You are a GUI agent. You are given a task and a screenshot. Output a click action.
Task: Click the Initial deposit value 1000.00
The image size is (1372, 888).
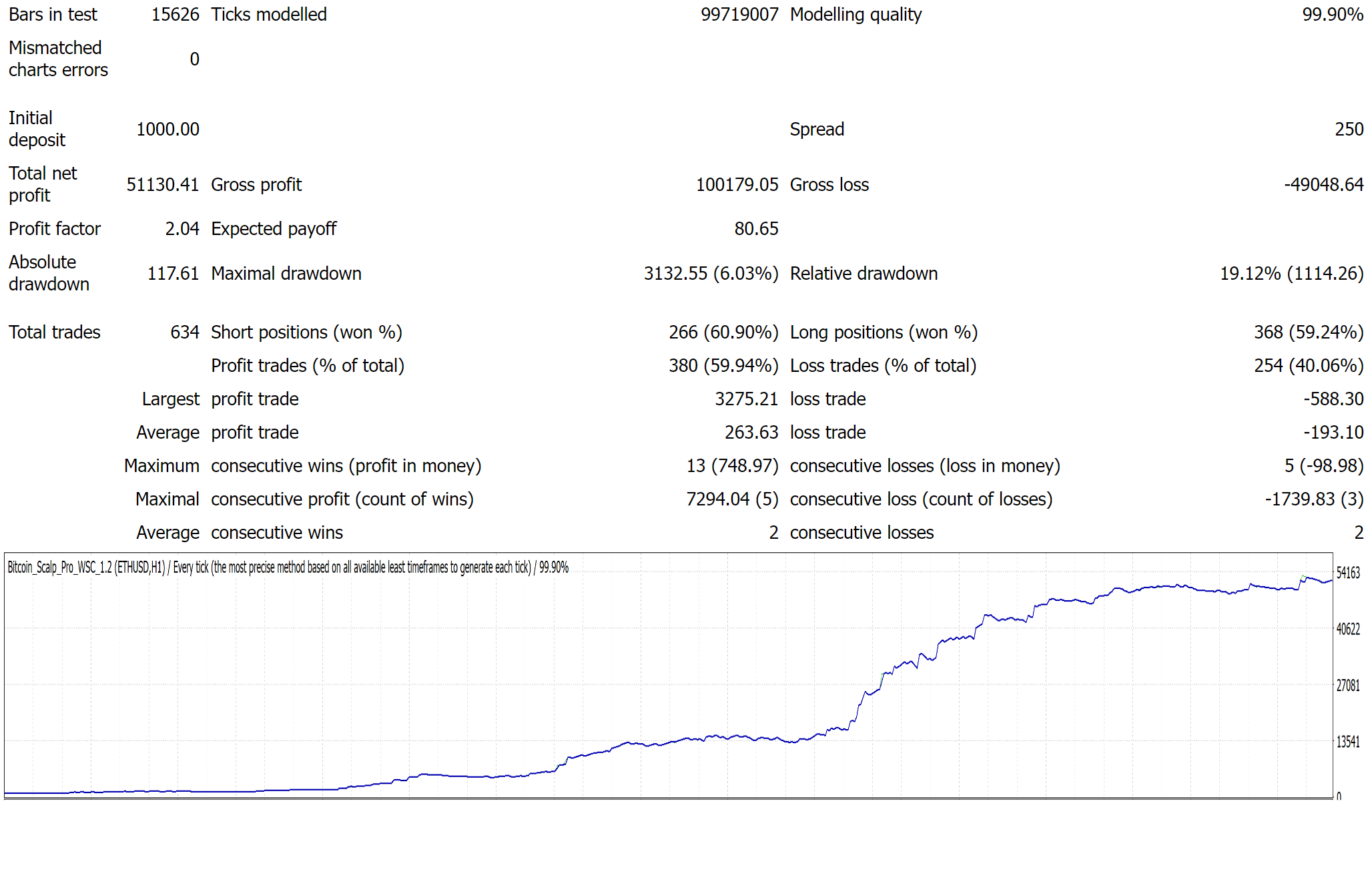coord(167,130)
